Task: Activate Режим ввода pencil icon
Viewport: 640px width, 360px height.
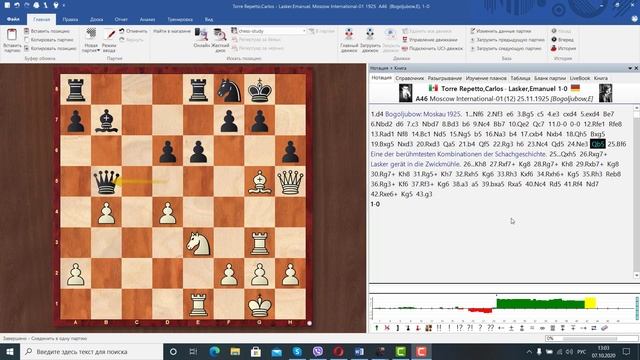Action: tap(109, 35)
